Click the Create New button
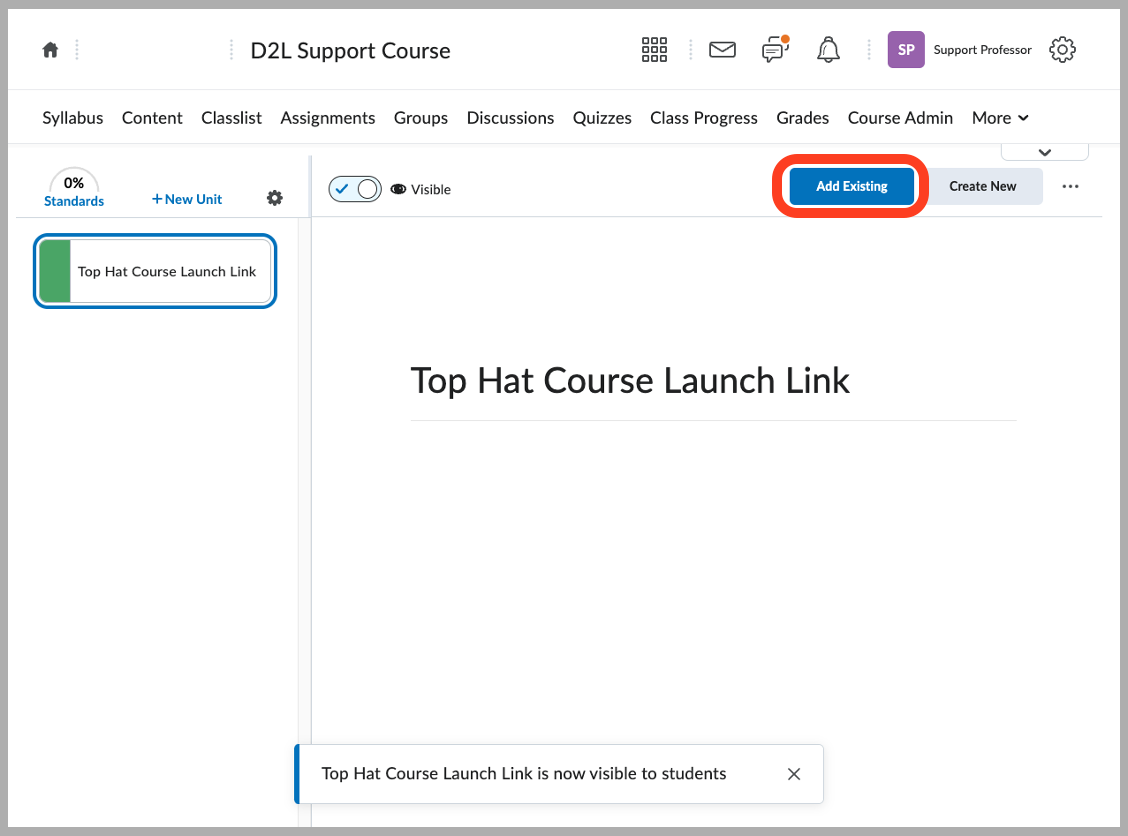The height and width of the screenshot is (836, 1128). tap(983, 186)
